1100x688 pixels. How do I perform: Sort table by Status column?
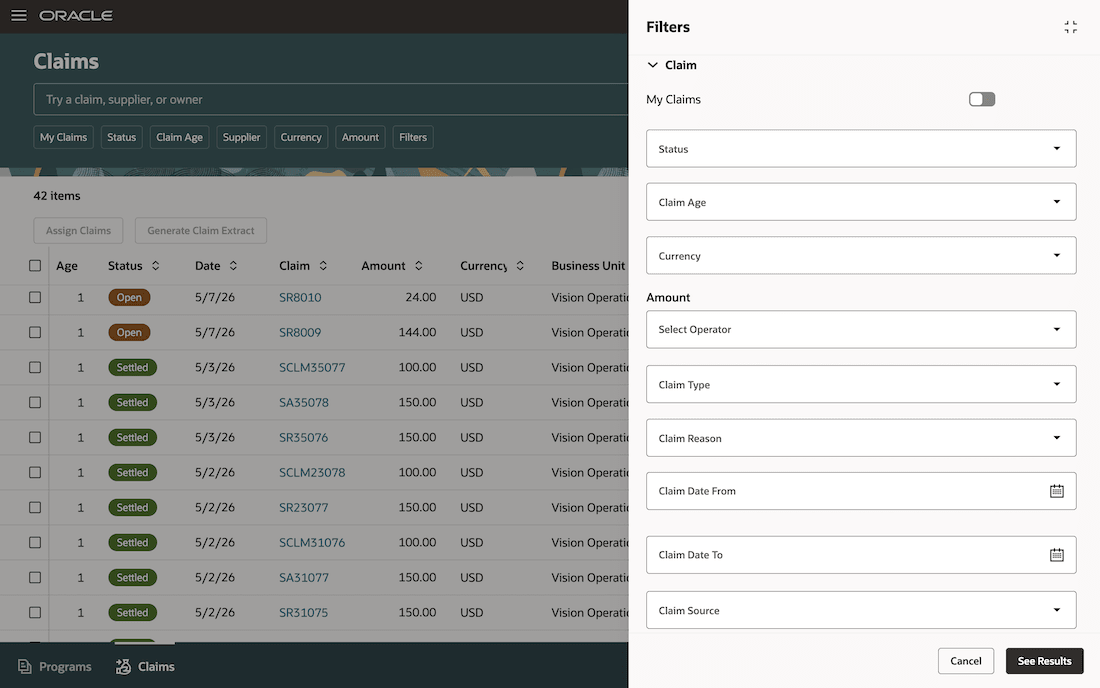click(x=156, y=266)
